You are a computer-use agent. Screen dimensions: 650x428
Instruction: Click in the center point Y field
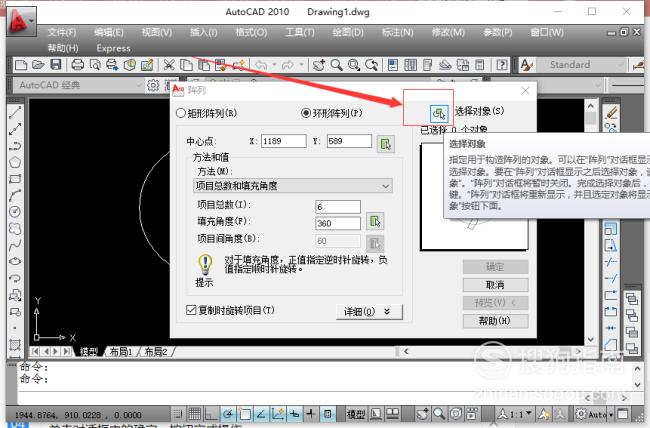(349, 141)
